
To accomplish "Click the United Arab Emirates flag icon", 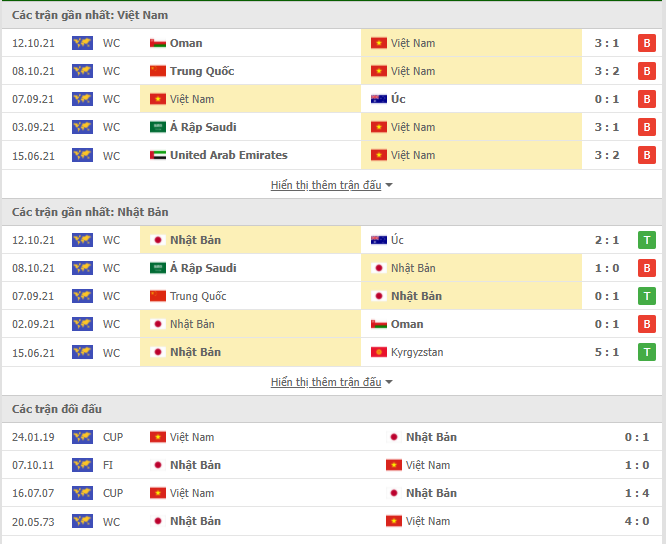I will [158, 155].
